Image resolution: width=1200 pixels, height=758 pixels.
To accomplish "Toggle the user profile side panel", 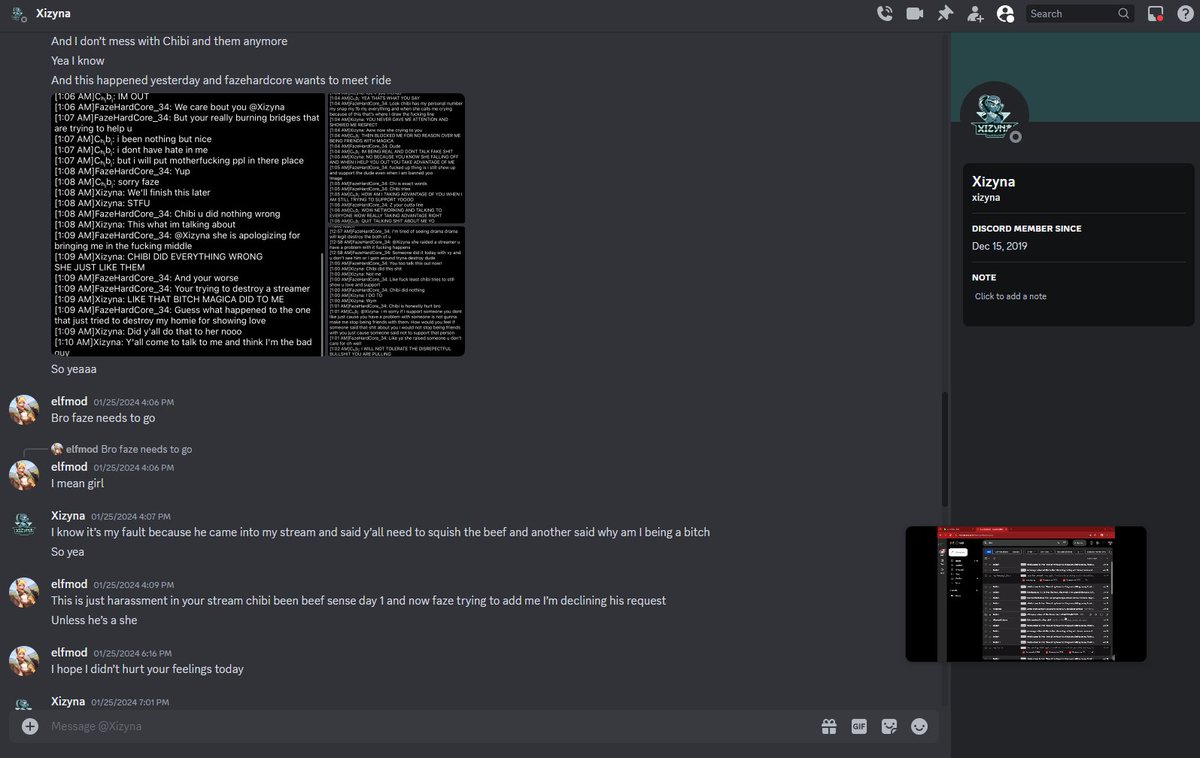I will [1005, 13].
